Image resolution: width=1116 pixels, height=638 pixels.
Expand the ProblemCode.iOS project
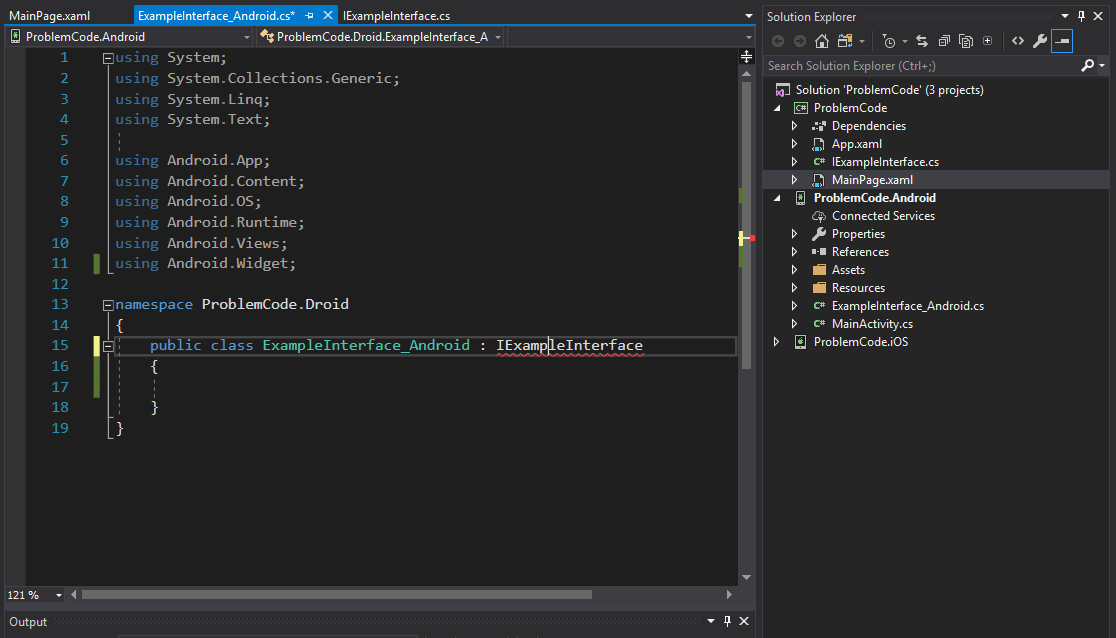(777, 342)
